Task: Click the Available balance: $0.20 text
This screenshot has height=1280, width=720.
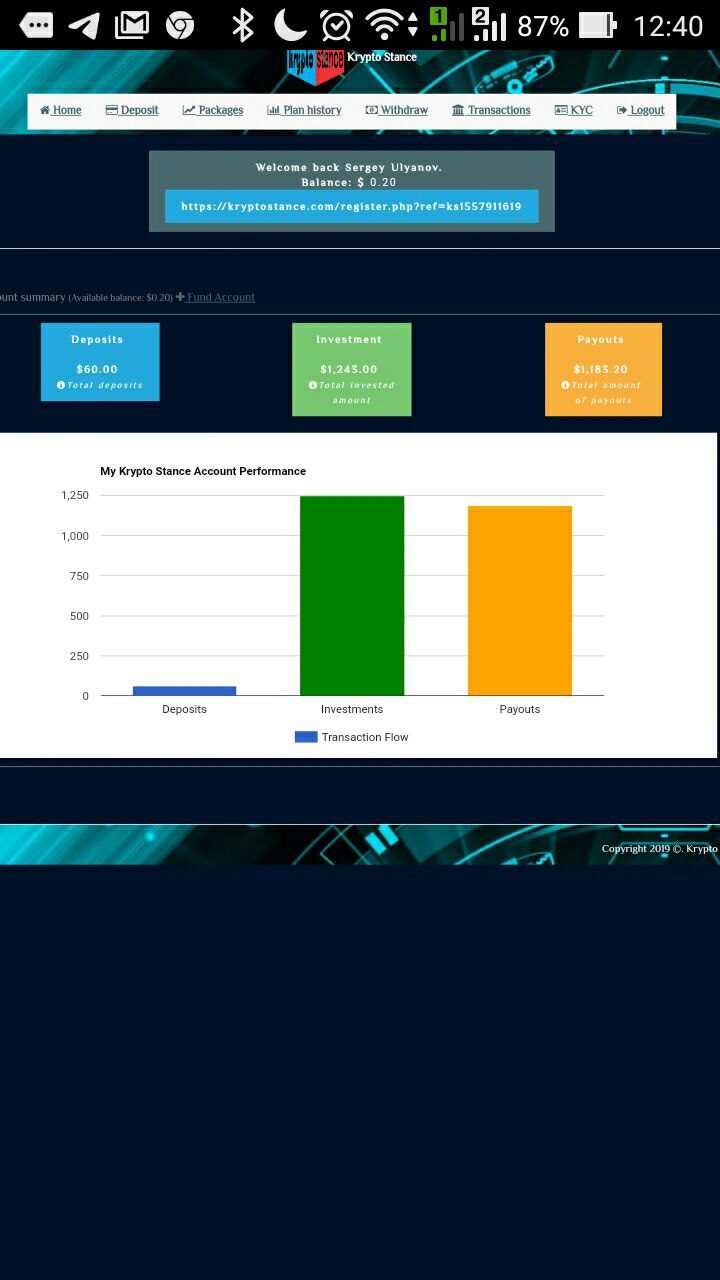Action: click(x=120, y=298)
